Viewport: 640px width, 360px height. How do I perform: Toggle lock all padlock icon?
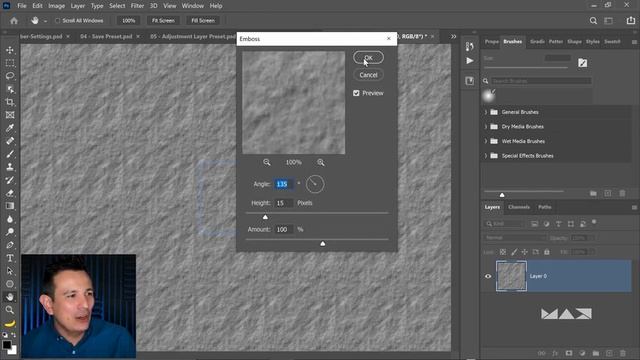coord(547,252)
